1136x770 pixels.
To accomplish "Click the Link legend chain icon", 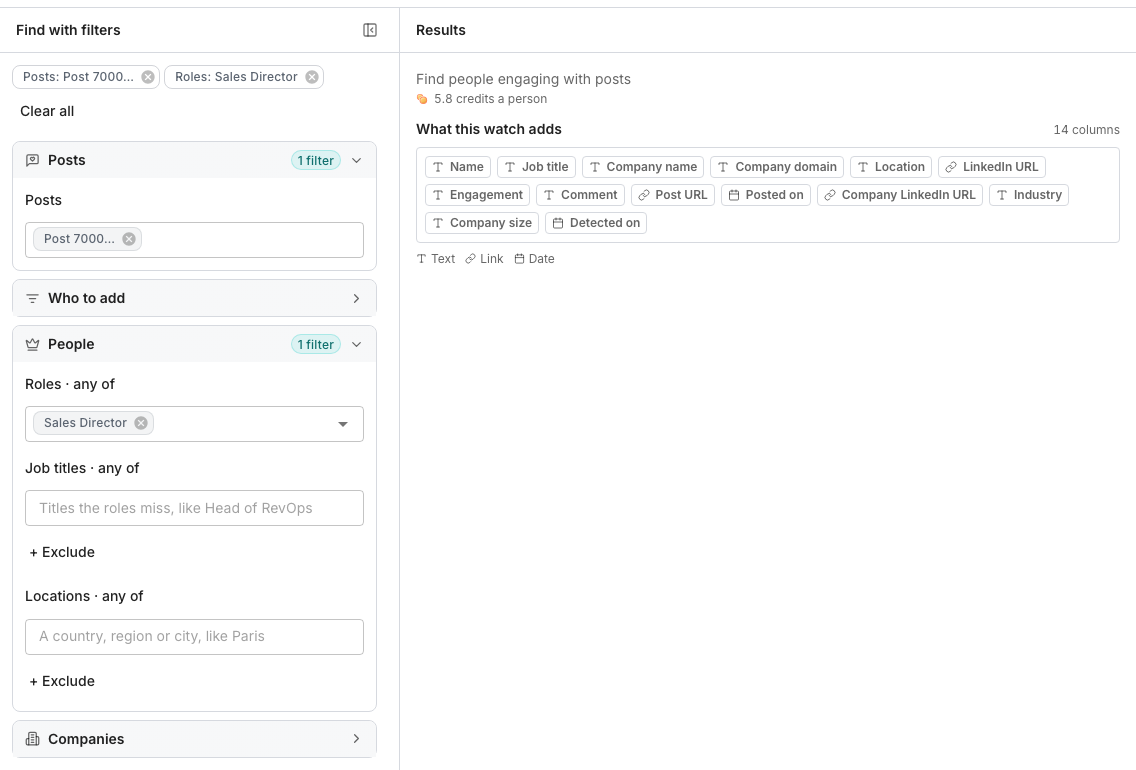I will click(471, 259).
